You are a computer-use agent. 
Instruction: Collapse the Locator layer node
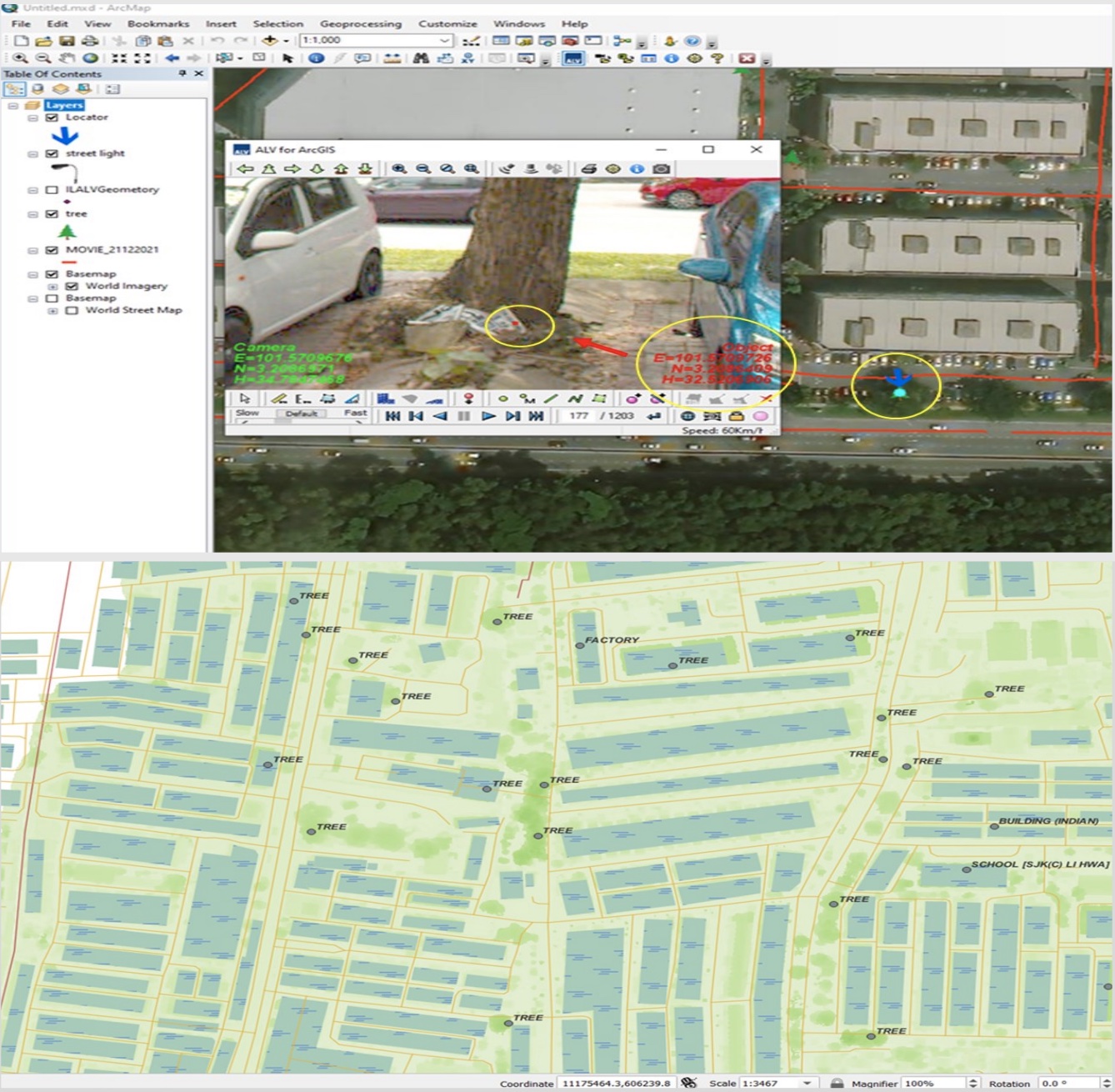pos(32,118)
